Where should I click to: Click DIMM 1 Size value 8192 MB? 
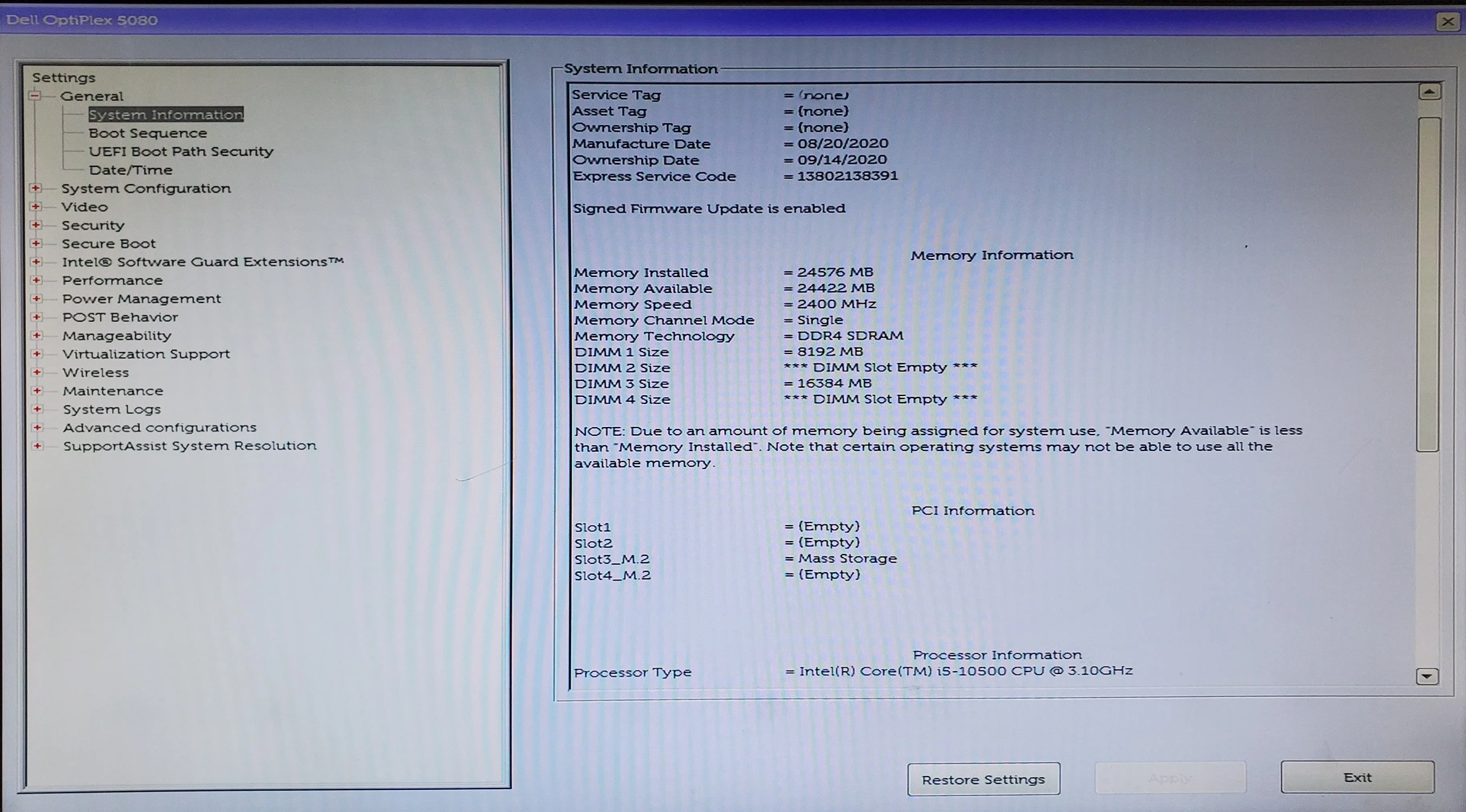tap(830, 352)
